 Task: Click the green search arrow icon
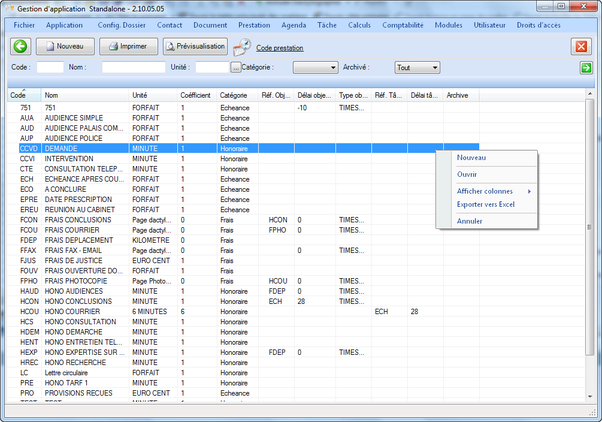(586, 67)
